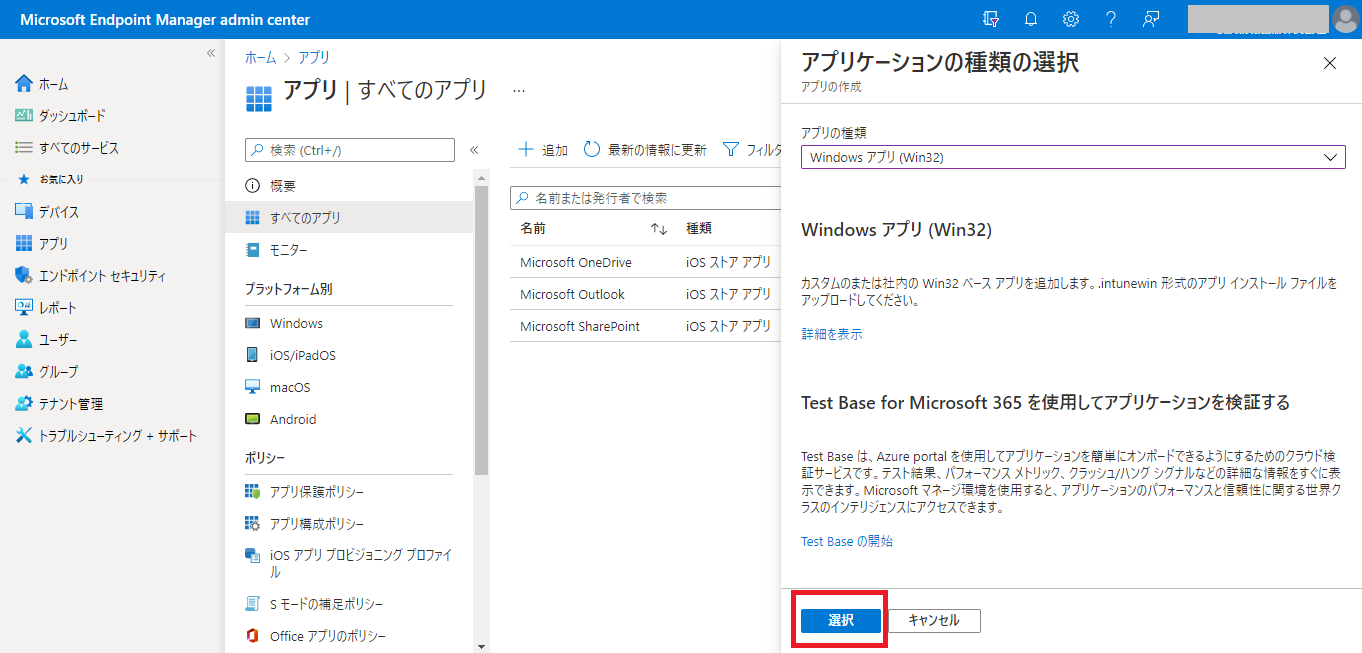Click the アプリ breadcrumb link

click(314, 58)
